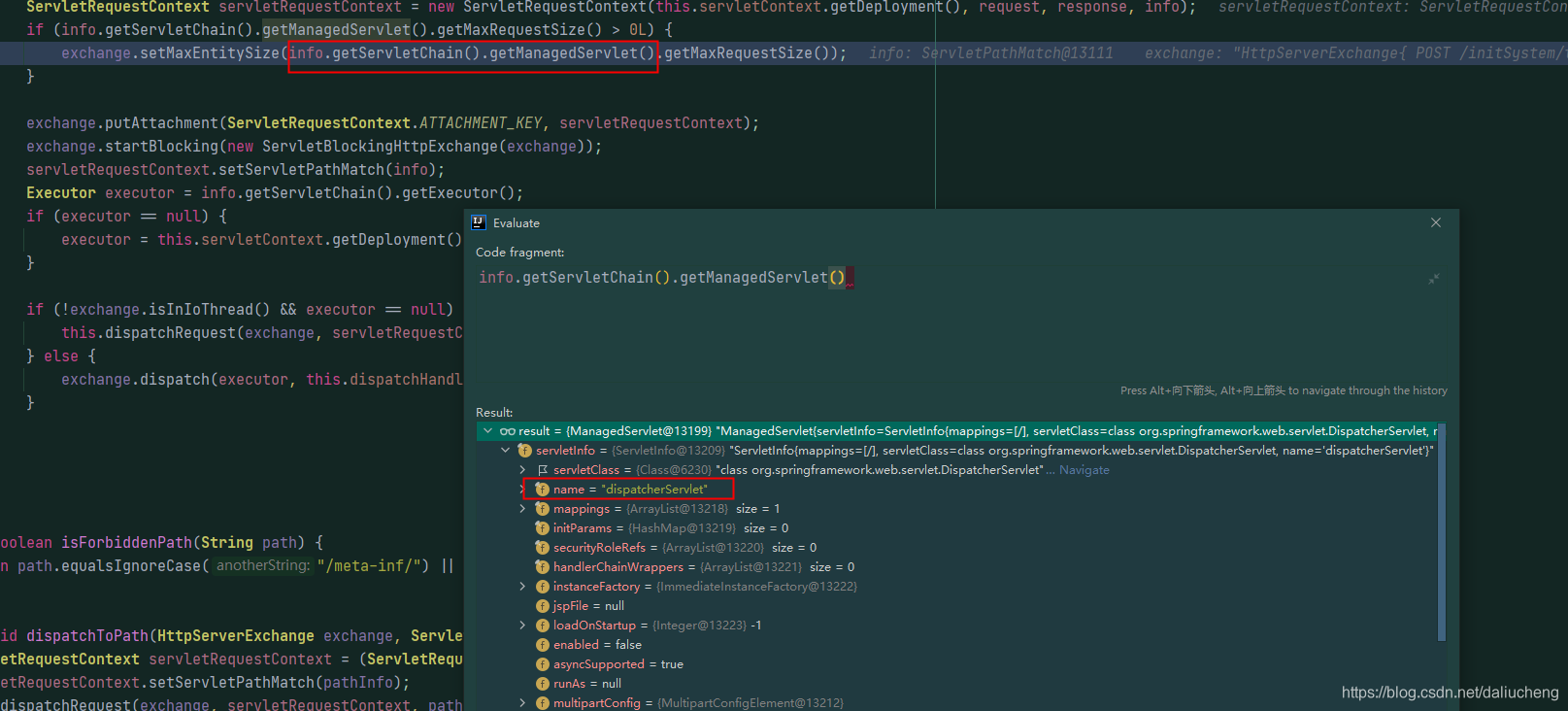Click the IntelliJ icon in the Evaluate title bar

click(x=479, y=222)
